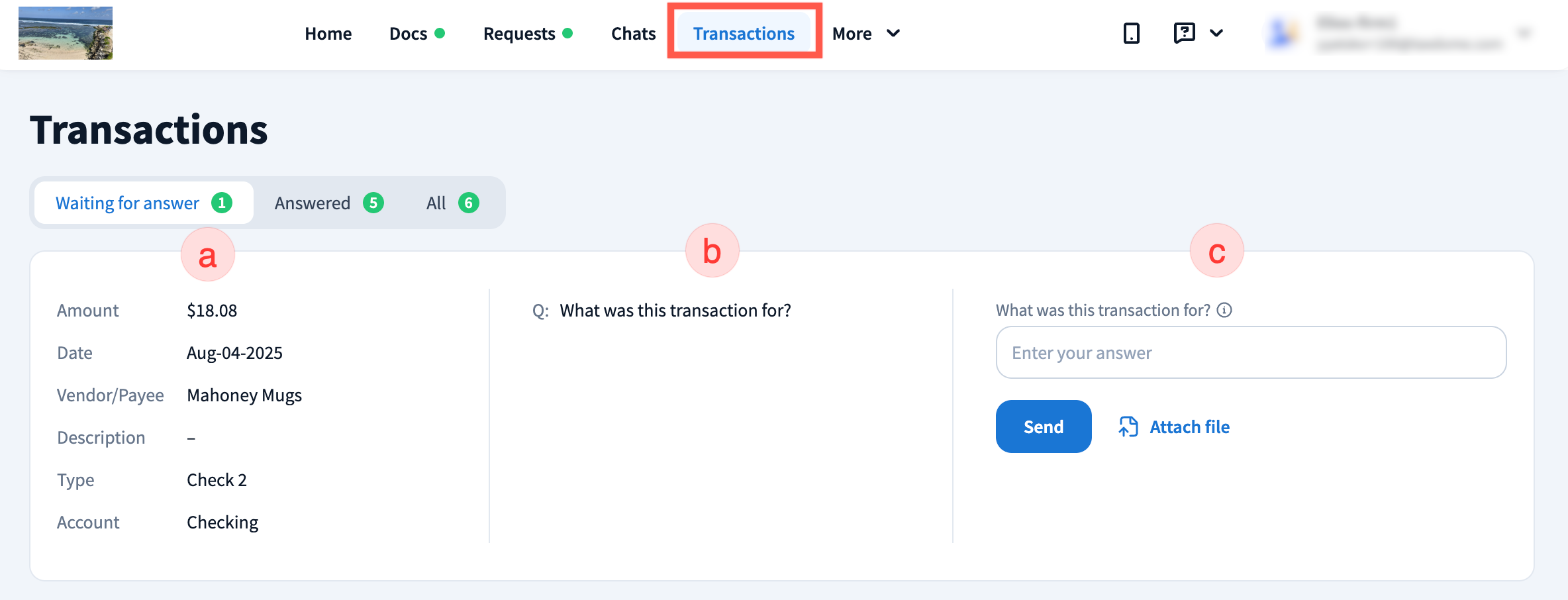Click info icon beside transaction question label
Viewport: 1568px width, 600px height.
pos(1224,310)
